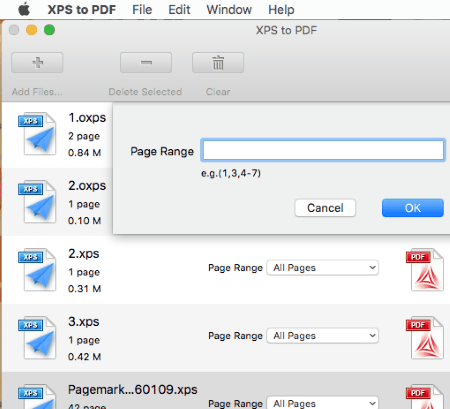Select the 2.oxps XPS file icon

point(37,202)
